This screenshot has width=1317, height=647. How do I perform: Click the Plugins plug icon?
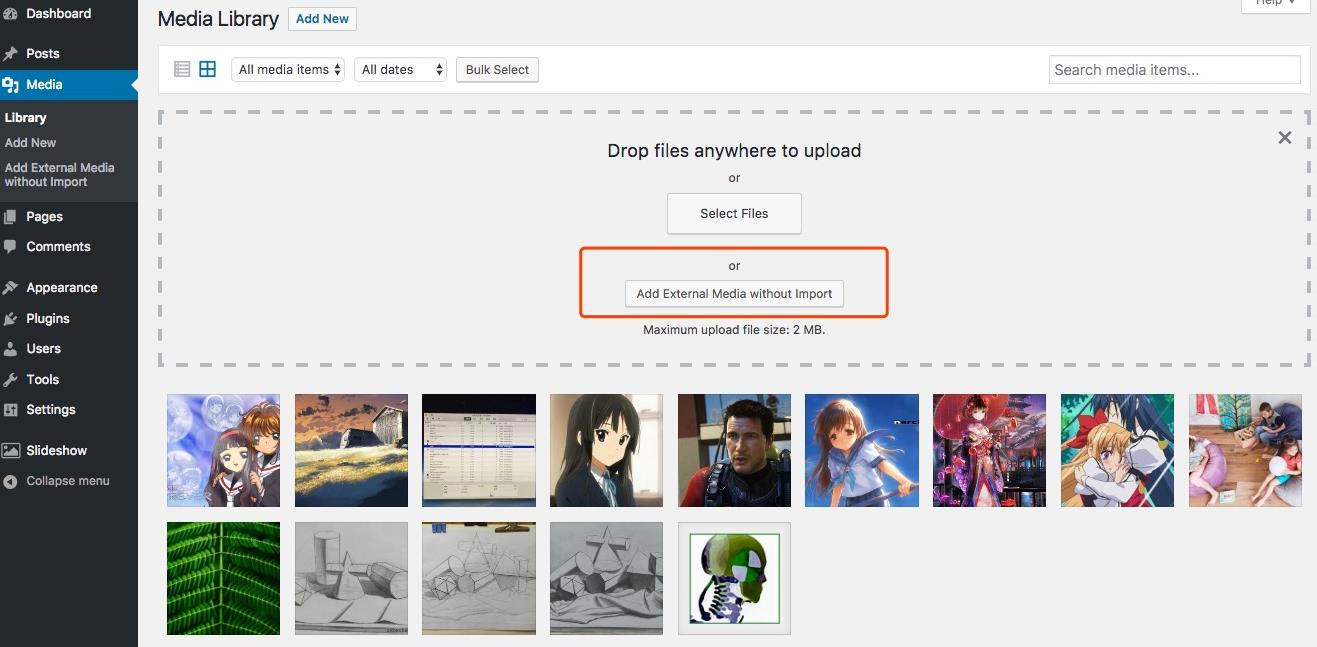pos(11,319)
